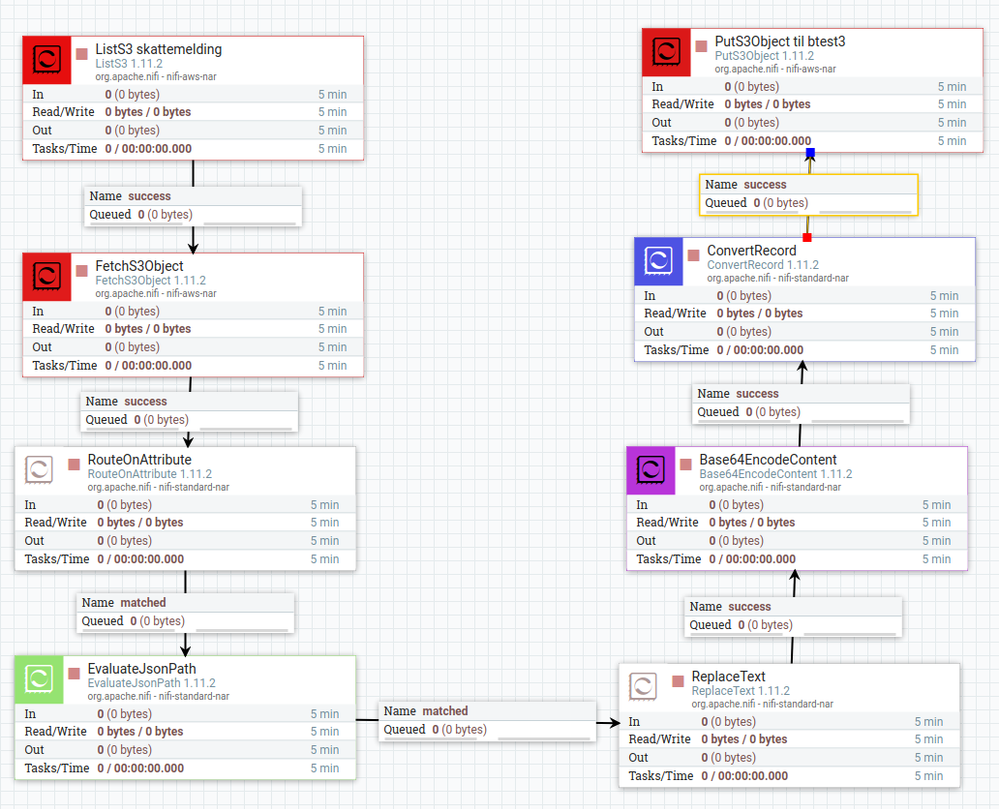Click the stopped status indicator beside ConvertRecord
The image size is (999, 809).
click(x=693, y=255)
